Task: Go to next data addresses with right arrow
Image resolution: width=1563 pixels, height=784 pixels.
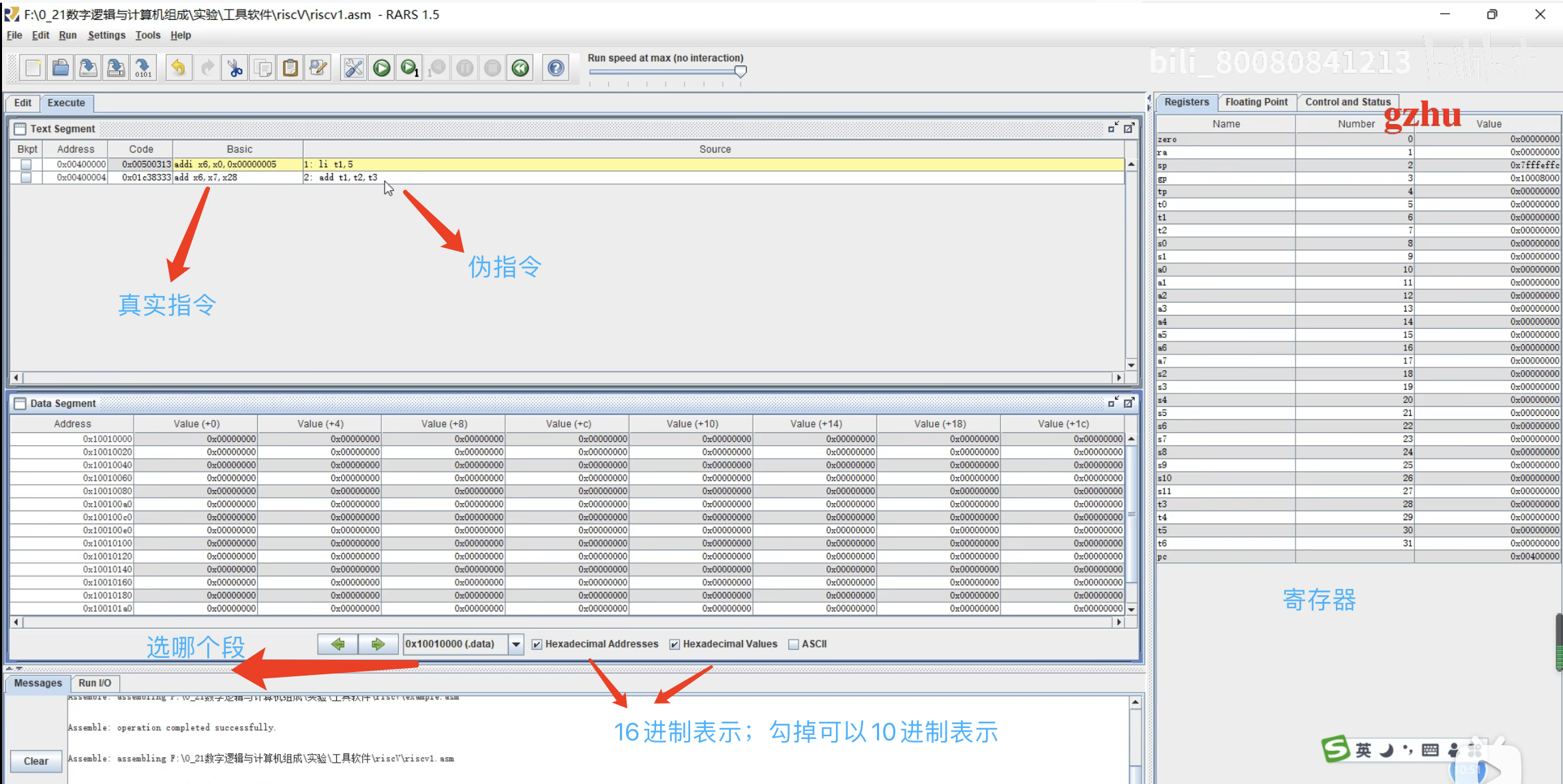Action: (378, 644)
